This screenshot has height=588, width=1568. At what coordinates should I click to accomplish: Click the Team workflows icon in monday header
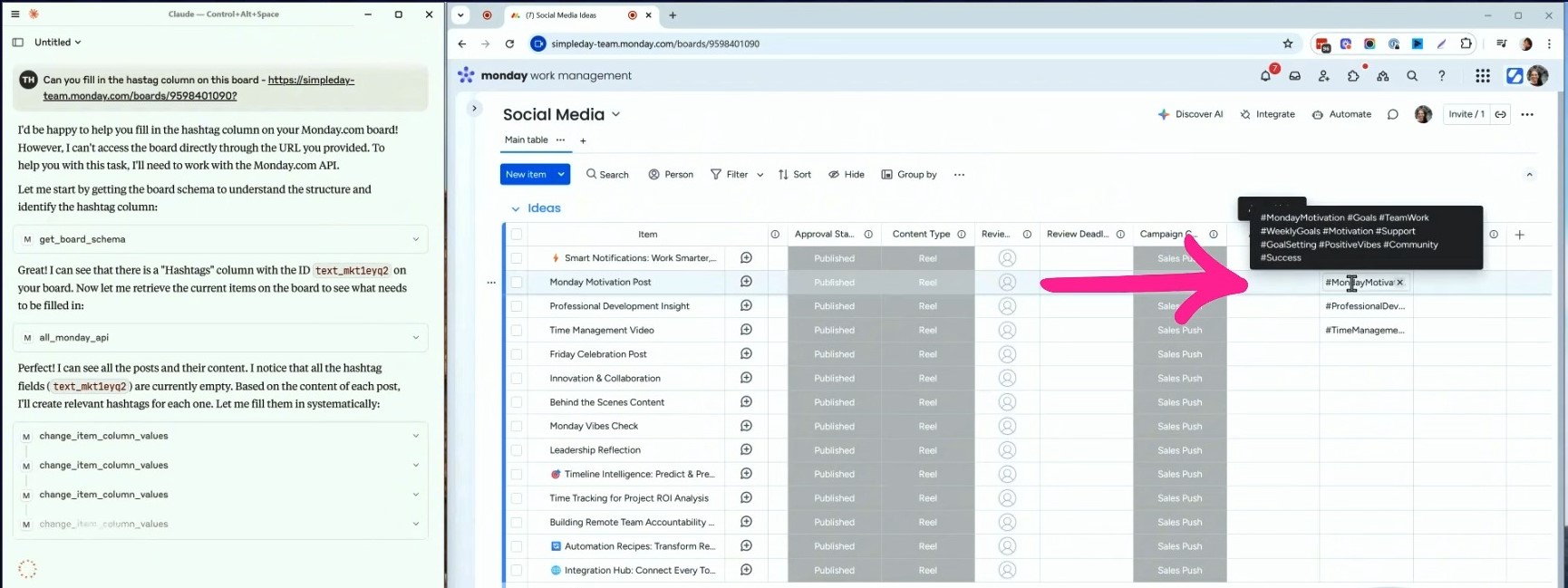coord(1383,76)
